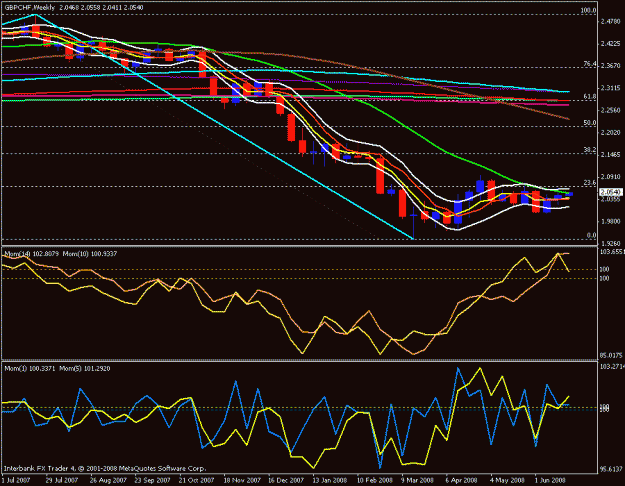
Task: Click the 2.4780 price axis label
Action: tap(611, 22)
